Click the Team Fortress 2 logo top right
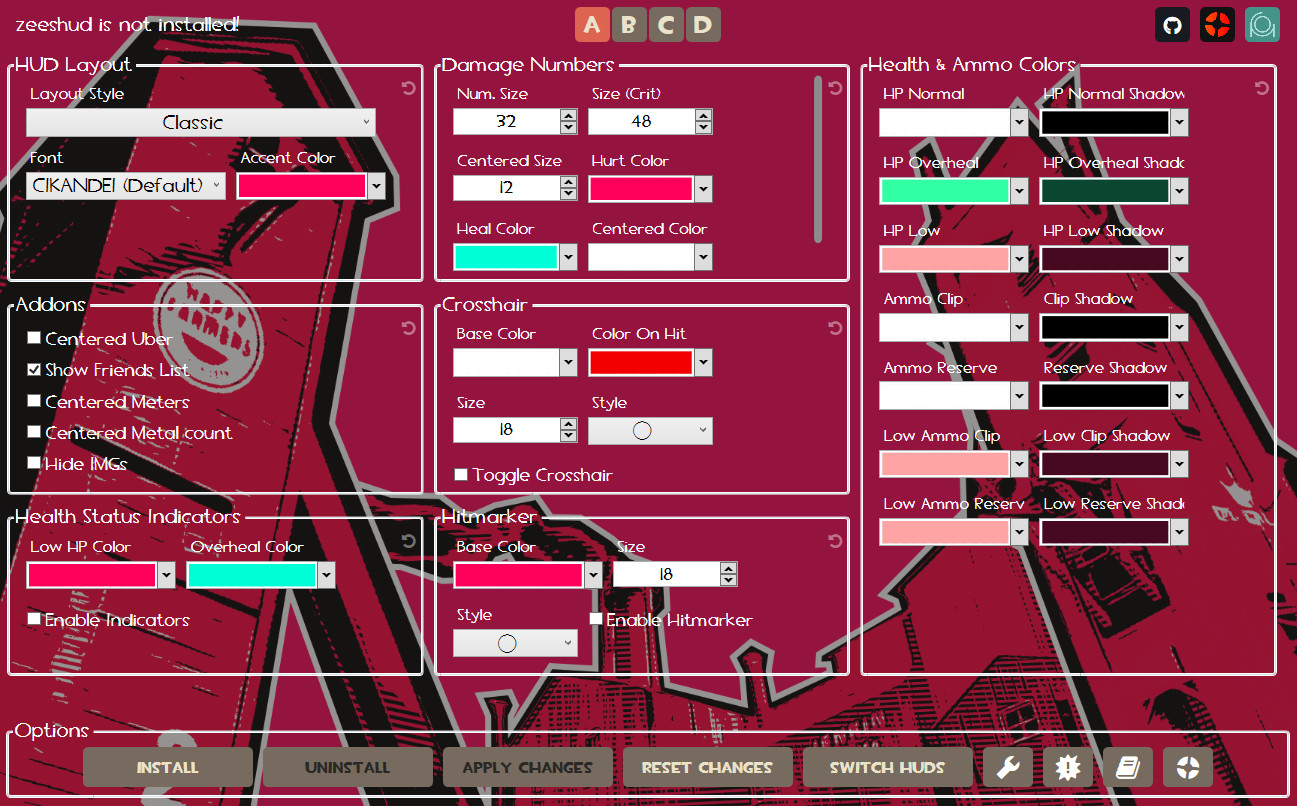 [x=1217, y=24]
